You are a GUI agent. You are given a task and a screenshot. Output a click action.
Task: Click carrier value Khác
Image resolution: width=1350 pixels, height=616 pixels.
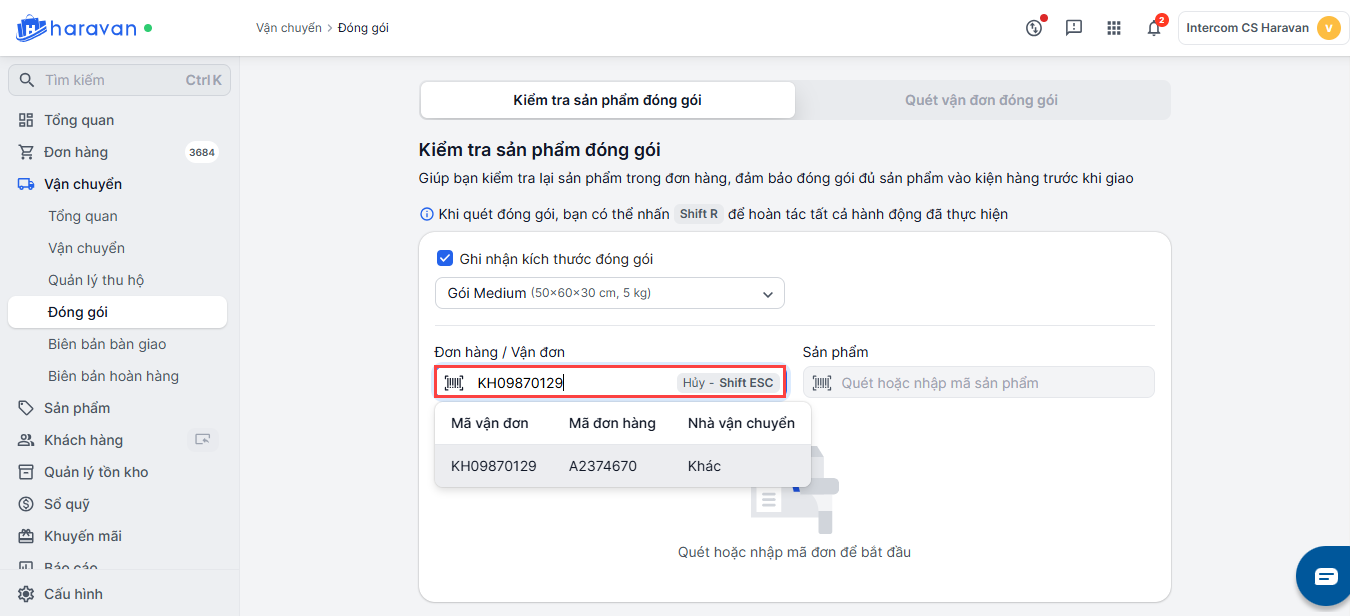point(704,466)
